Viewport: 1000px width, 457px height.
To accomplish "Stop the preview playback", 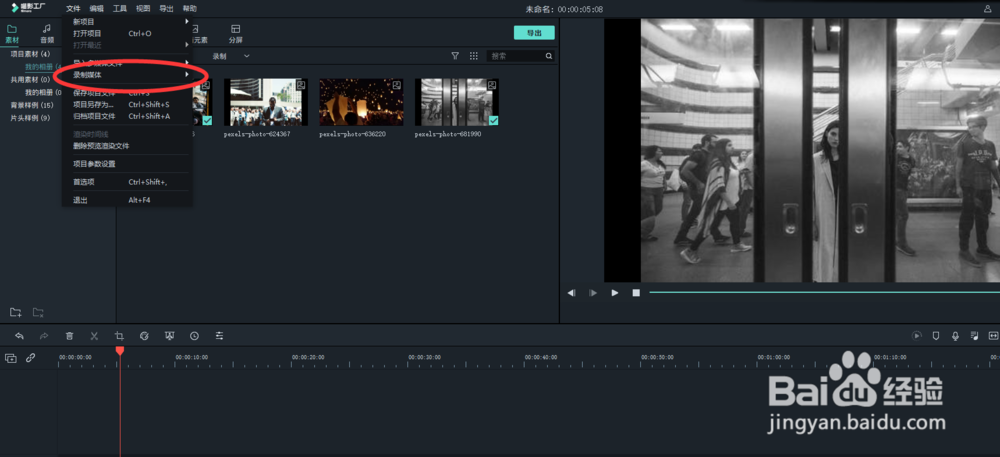I will [x=636, y=293].
